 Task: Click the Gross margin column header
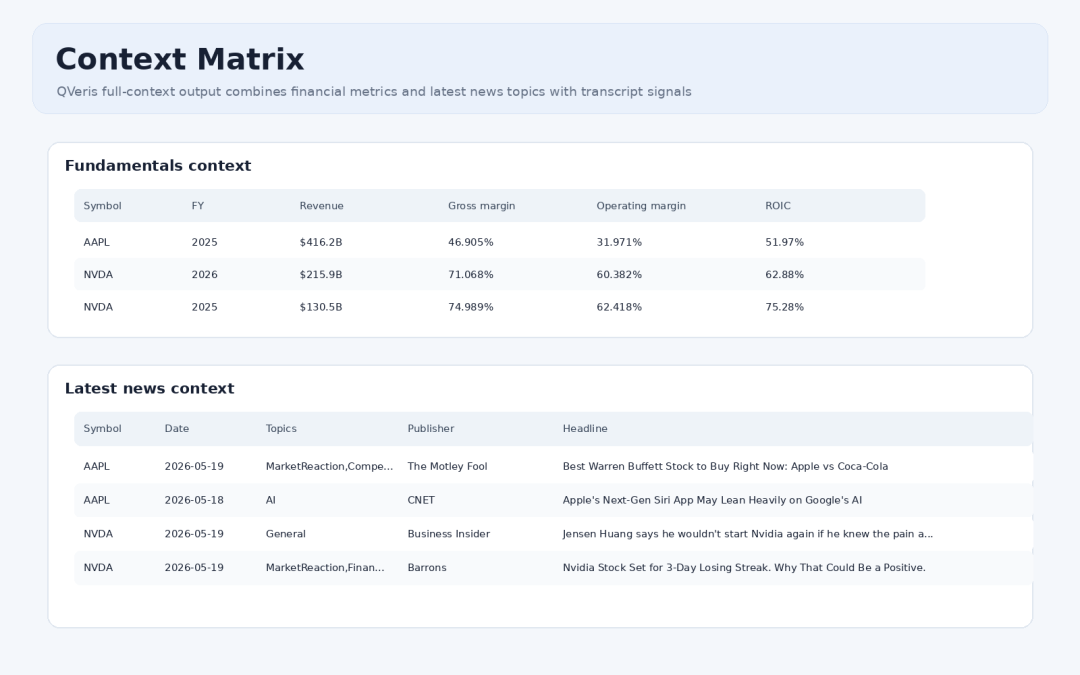(481, 206)
